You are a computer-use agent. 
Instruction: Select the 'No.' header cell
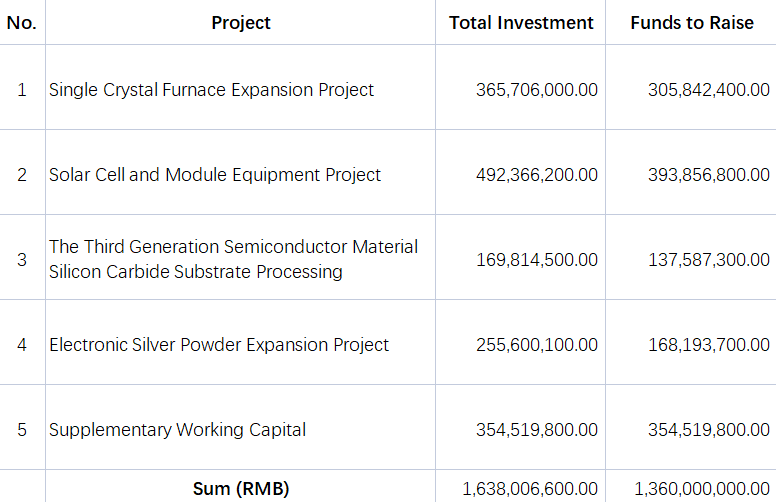point(22,22)
